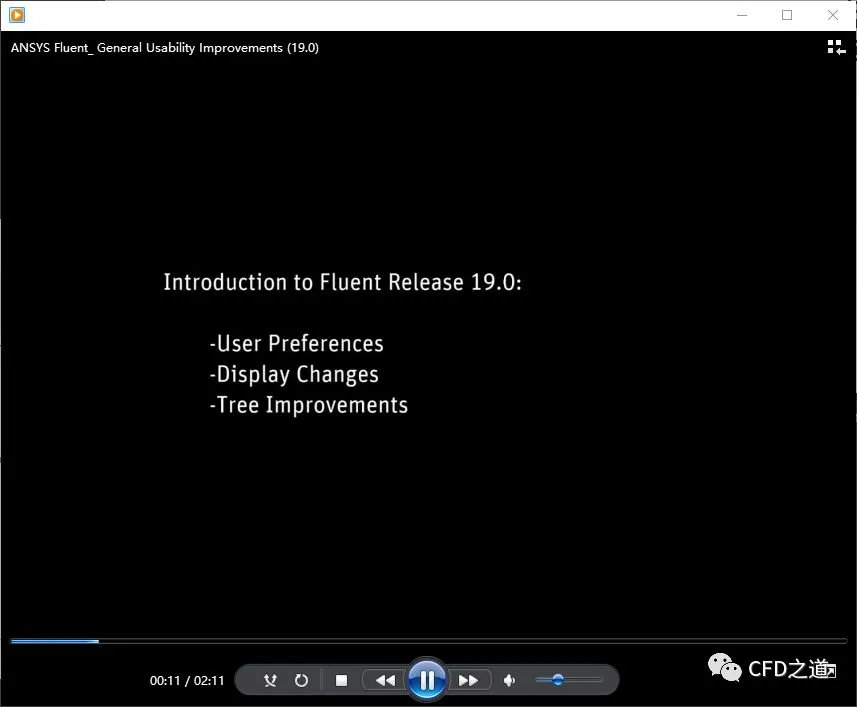This screenshot has height=707, width=857.
Task: Mute the speaker volume icon
Action: [x=509, y=680]
